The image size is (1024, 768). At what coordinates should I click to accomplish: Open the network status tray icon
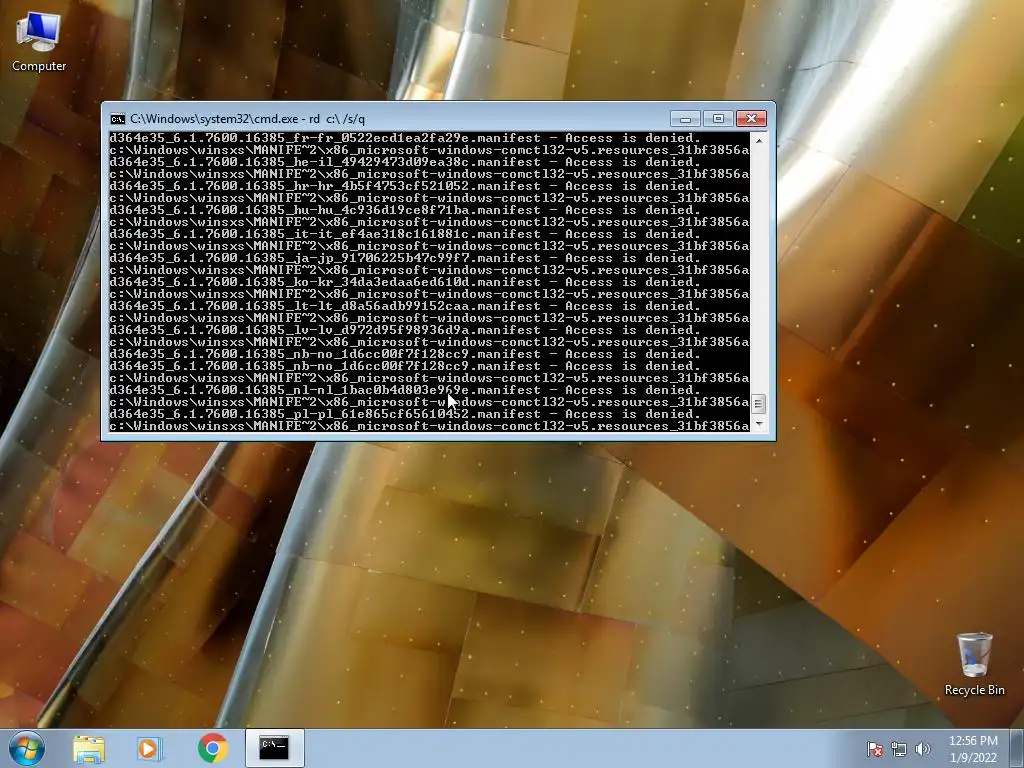[x=899, y=749]
